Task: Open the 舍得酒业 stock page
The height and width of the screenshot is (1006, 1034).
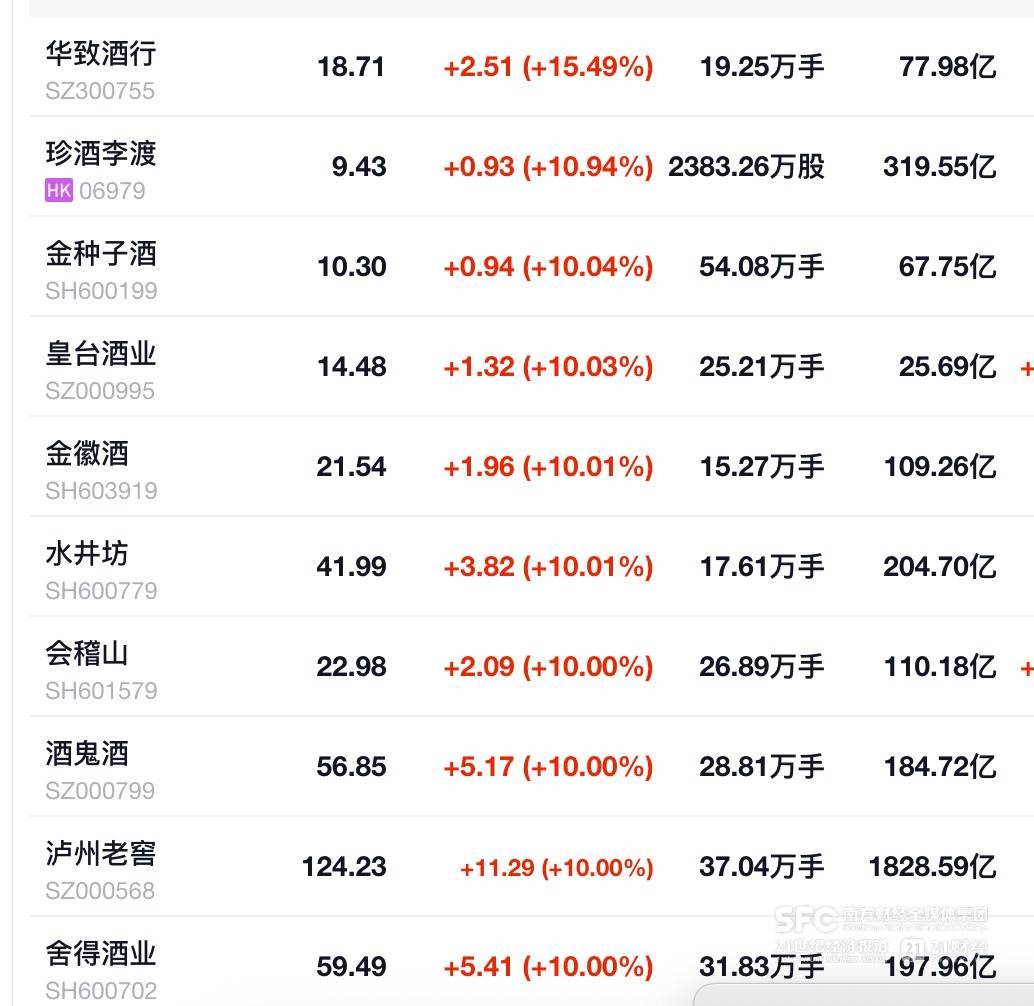Action: click(101, 953)
